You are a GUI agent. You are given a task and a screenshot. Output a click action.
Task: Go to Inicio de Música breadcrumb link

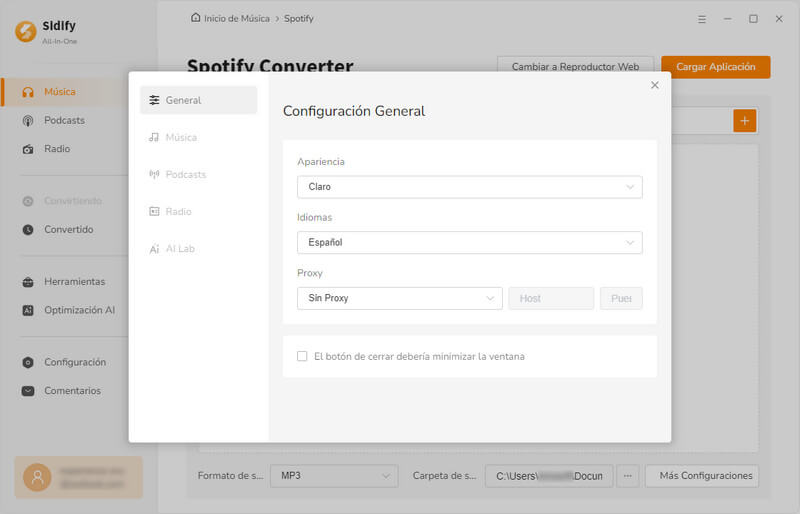[237, 18]
